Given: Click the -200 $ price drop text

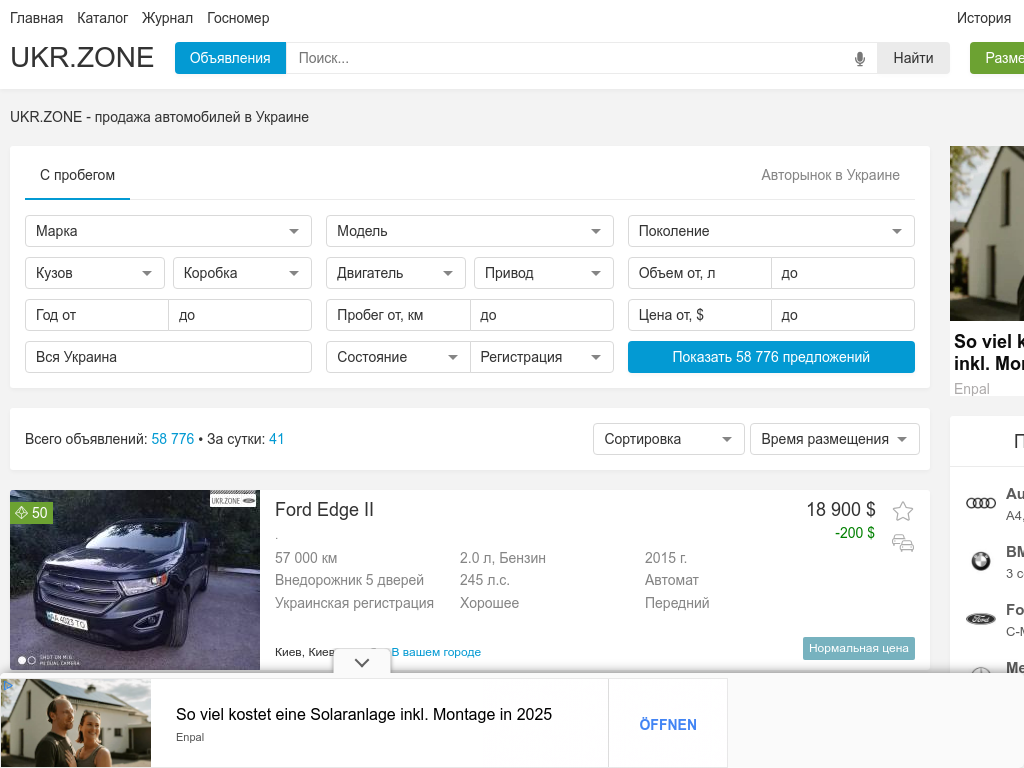Looking at the screenshot, I should 854,533.
